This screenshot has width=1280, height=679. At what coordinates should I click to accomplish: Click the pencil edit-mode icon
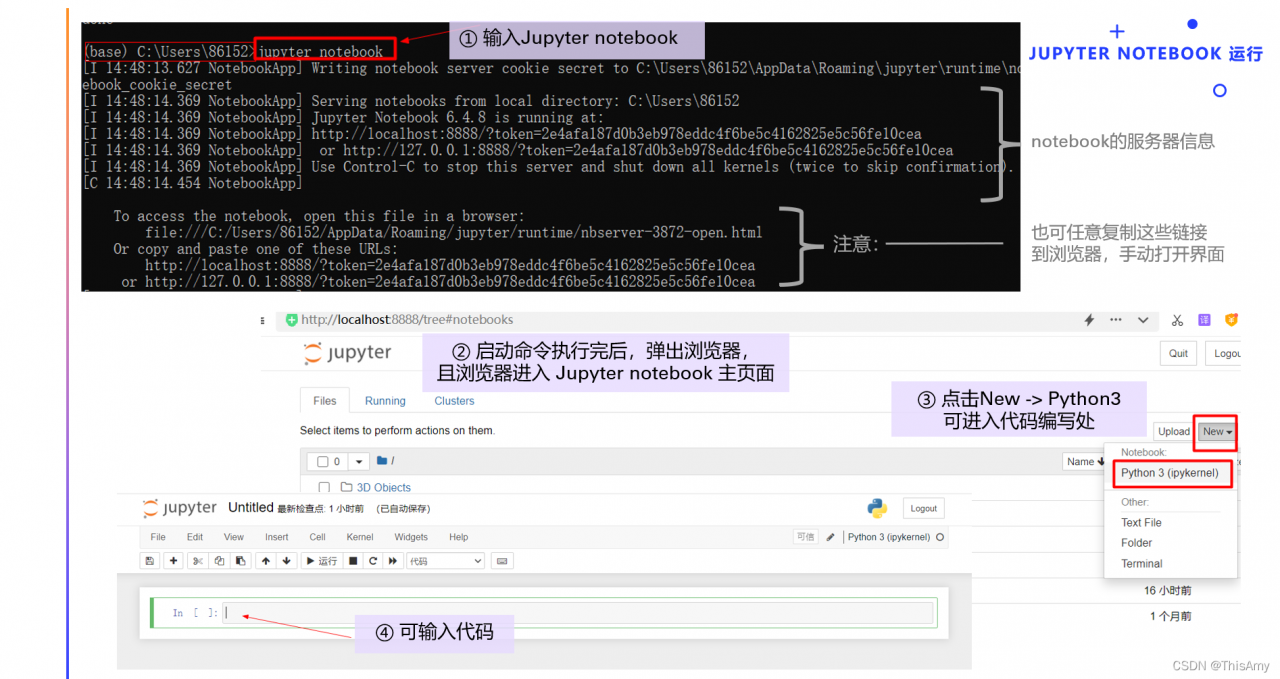click(x=830, y=537)
